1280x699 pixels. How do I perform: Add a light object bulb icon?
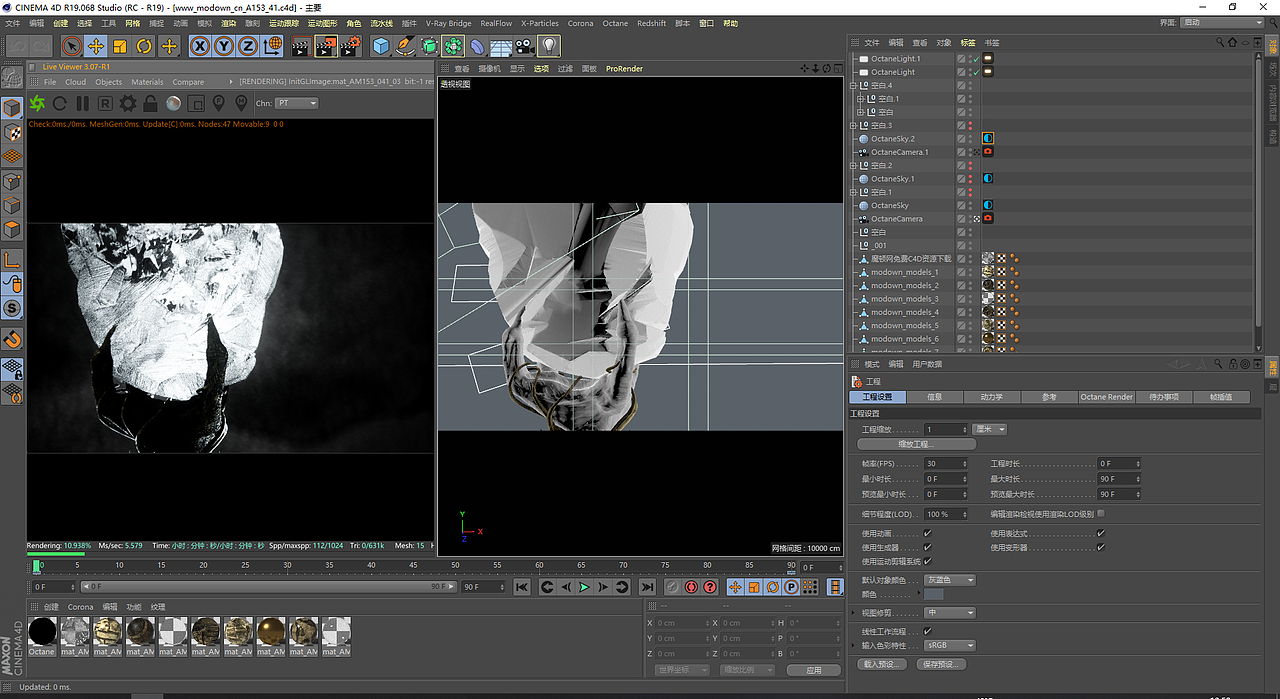click(x=549, y=46)
